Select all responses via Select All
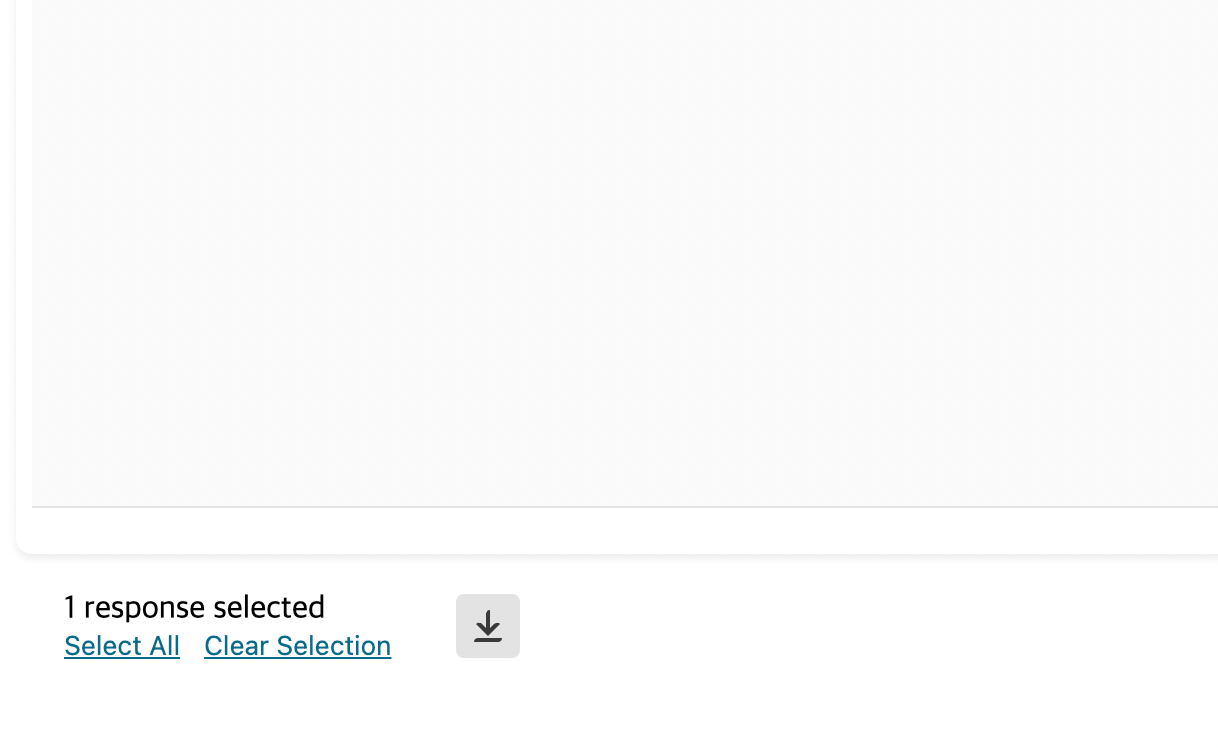Image resolution: width=1218 pixels, height=748 pixels. pyautogui.click(x=122, y=646)
